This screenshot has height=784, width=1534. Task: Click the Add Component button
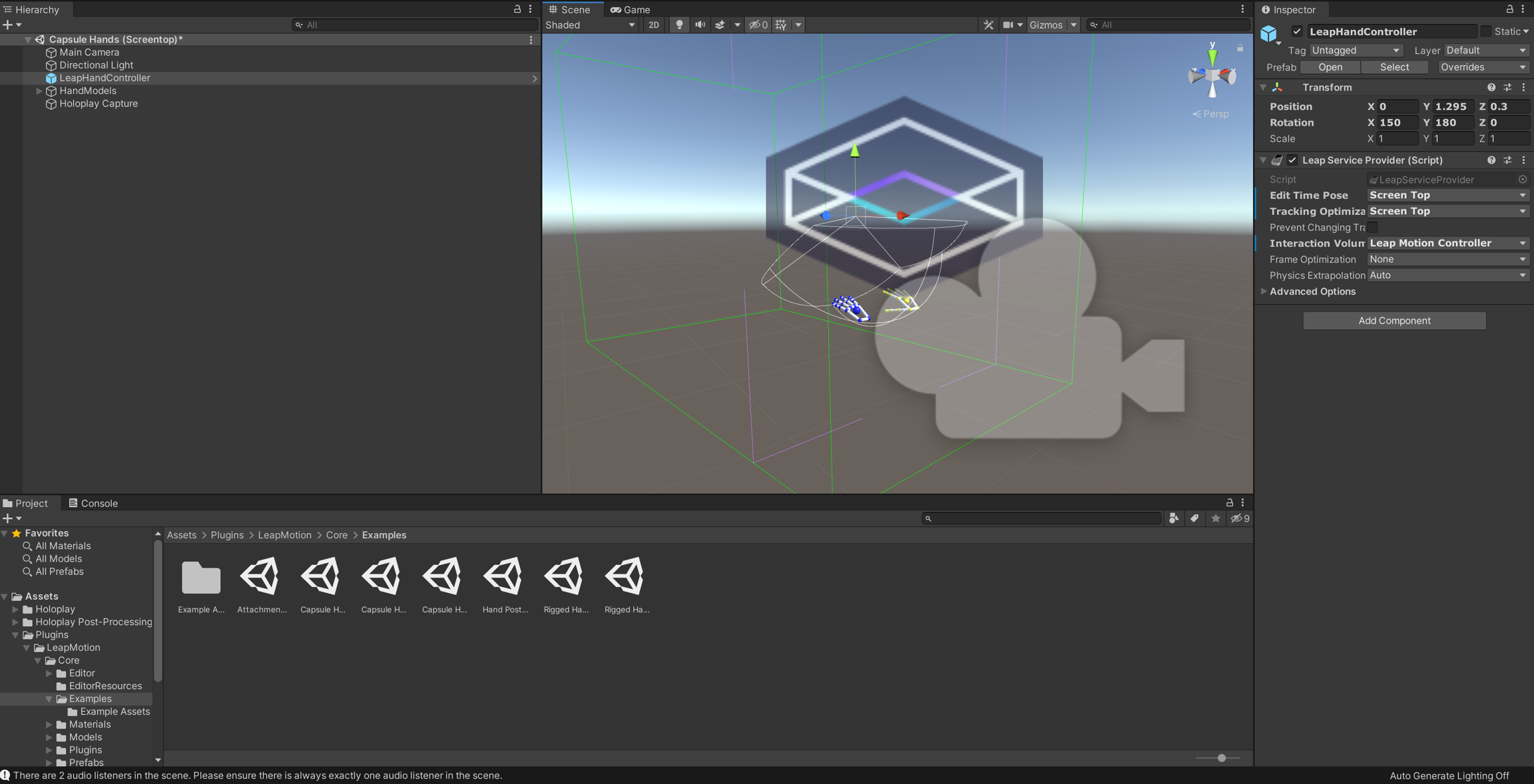point(1394,321)
